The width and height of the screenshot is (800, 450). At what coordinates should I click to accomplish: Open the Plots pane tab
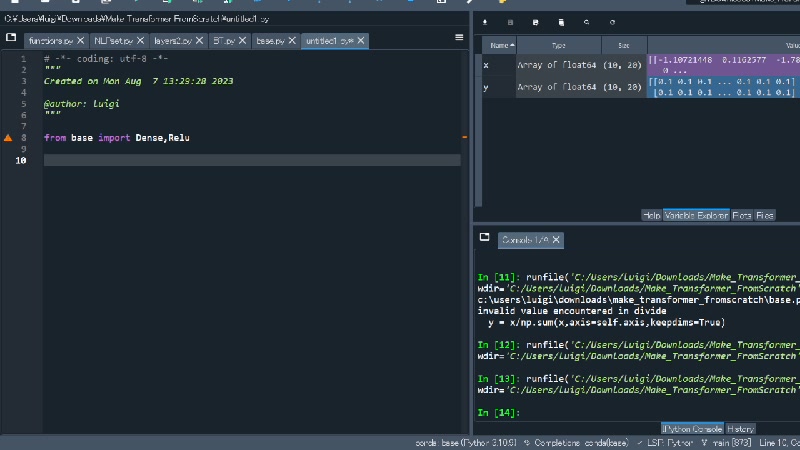(x=742, y=215)
